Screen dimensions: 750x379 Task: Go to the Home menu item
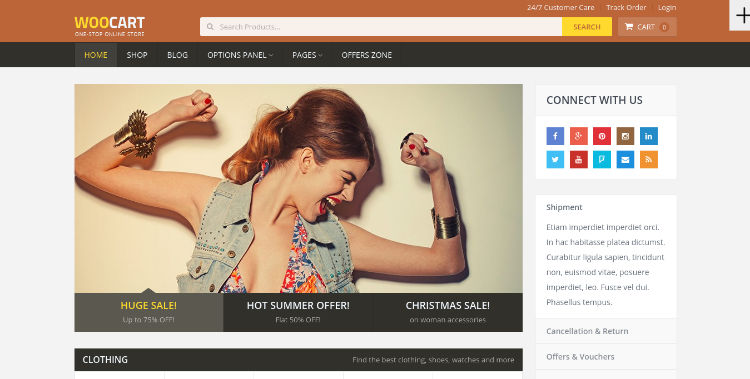pyautogui.click(x=96, y=55)
